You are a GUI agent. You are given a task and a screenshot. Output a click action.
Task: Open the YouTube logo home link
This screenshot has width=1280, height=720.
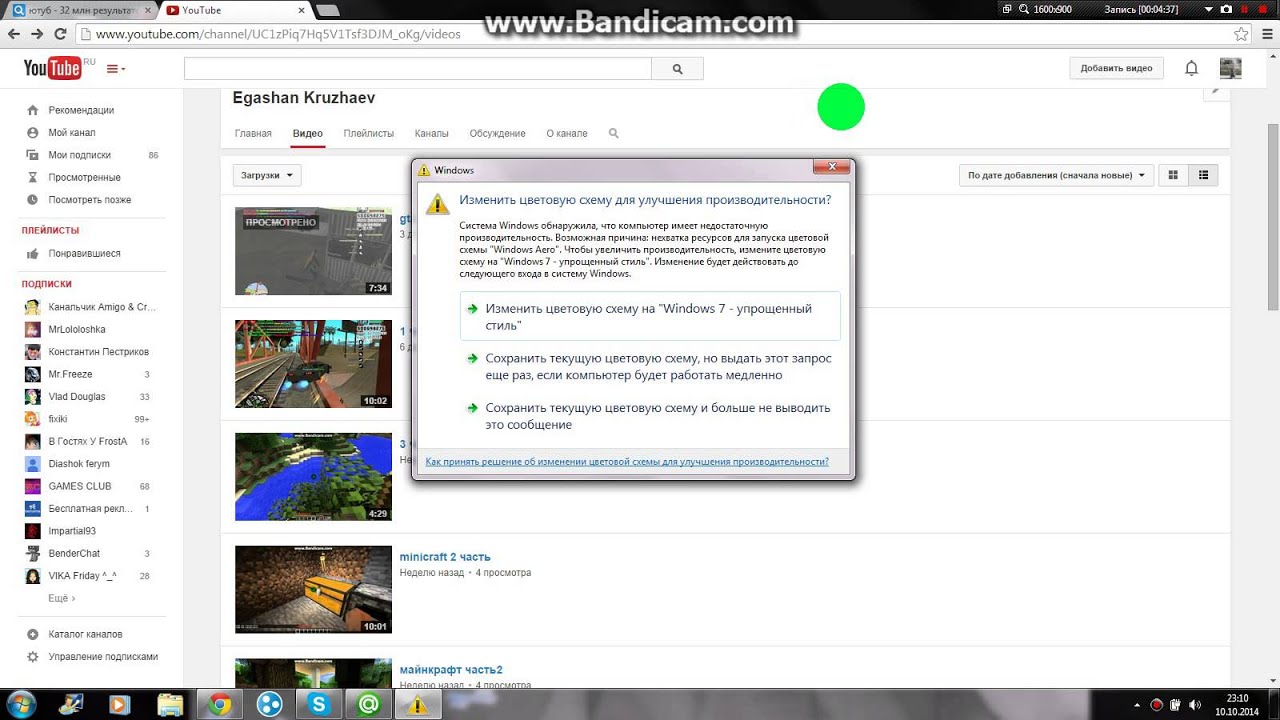click(52, 68)
